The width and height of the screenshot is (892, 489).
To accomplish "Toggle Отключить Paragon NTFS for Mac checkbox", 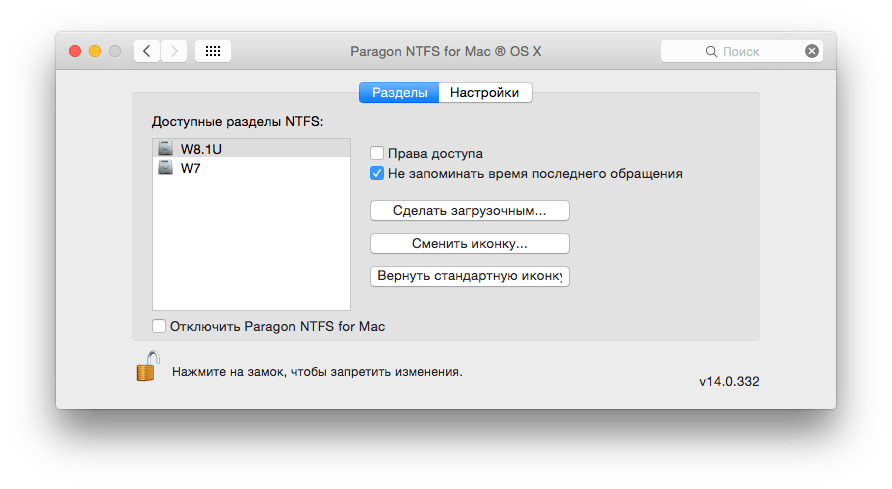I will (159, 326).
